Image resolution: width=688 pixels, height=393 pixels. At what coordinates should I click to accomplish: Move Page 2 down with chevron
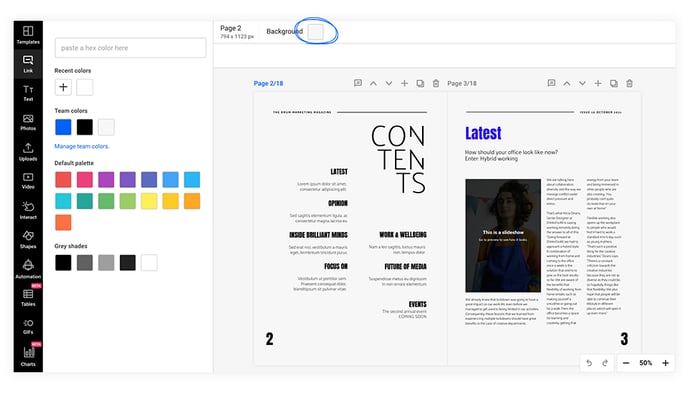389,83
